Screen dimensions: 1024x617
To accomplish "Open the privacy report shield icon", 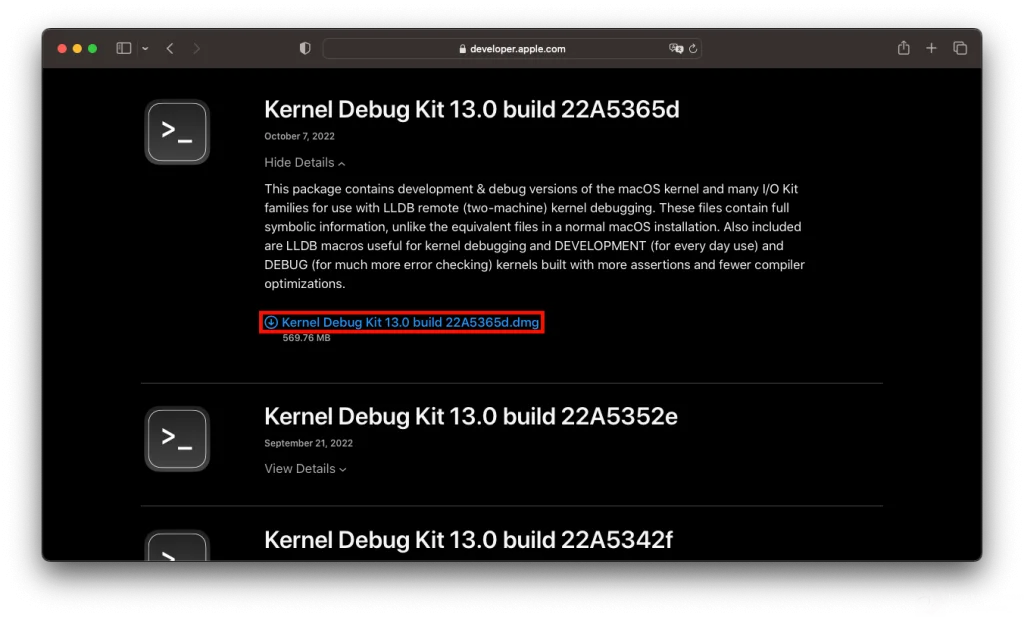I will (x=305, y=48).
